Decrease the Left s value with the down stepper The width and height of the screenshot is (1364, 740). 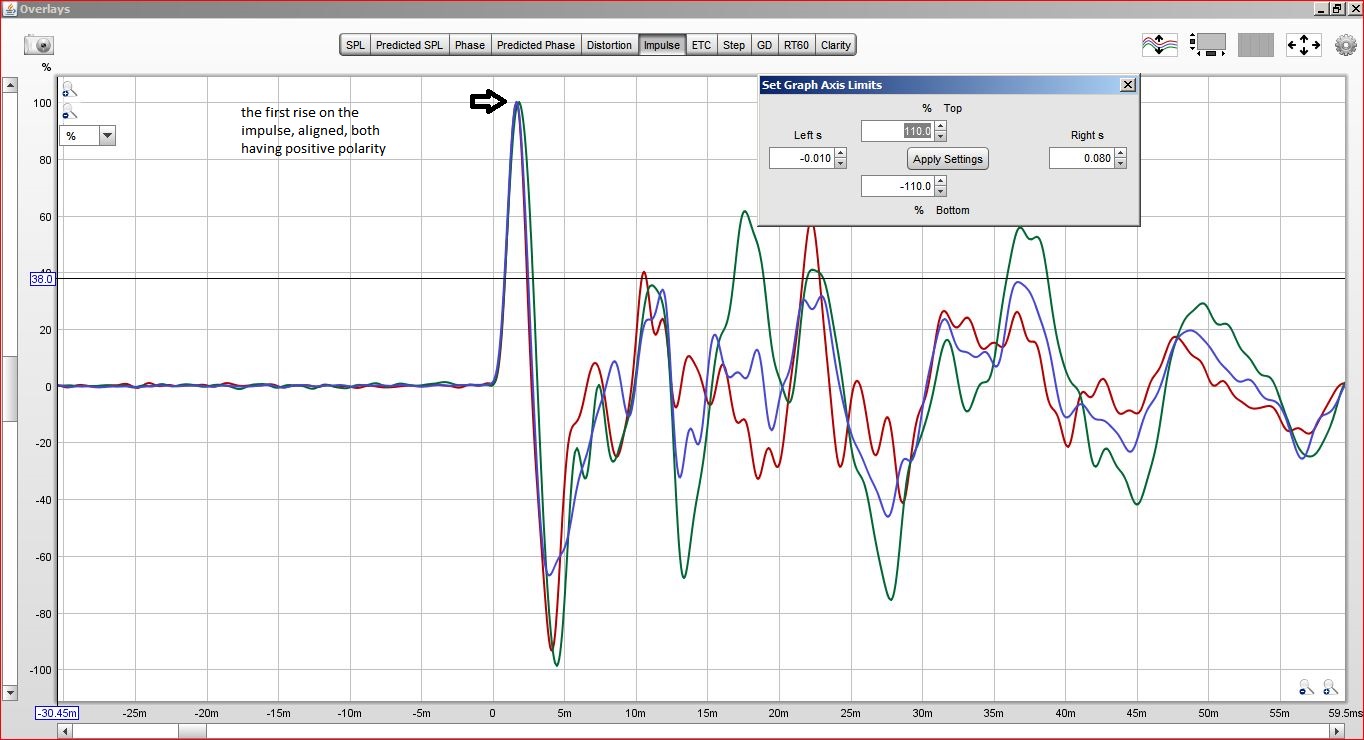coord(840,163)
